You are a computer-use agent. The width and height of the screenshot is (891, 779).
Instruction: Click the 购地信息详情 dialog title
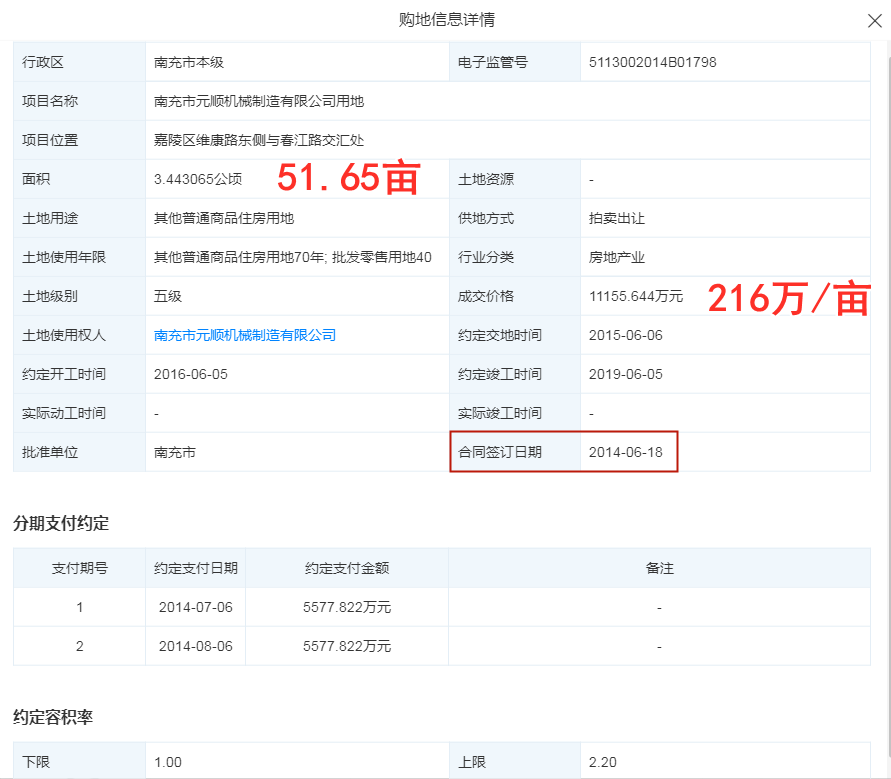[446, 20]
